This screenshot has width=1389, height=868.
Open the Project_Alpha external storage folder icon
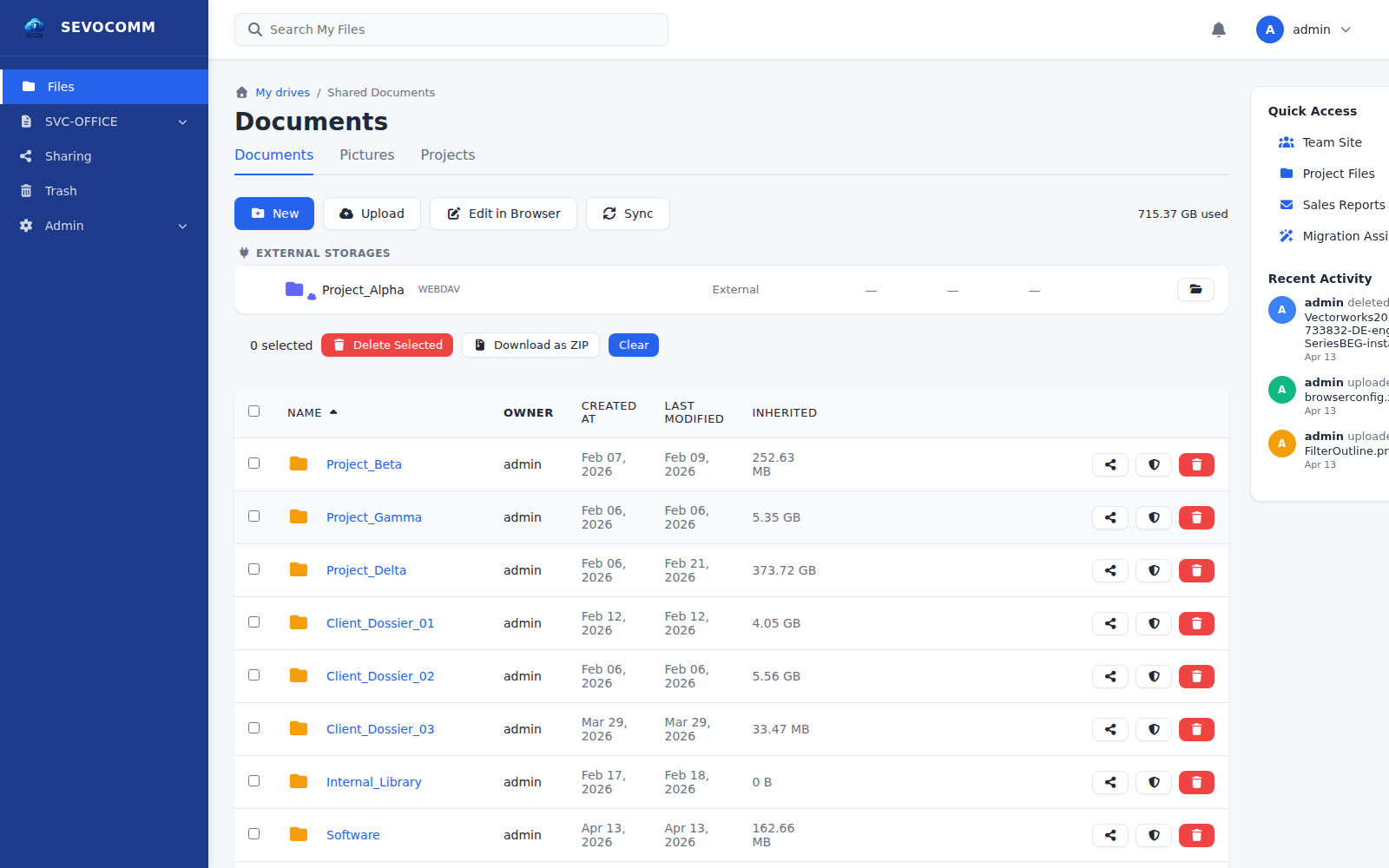(x=1195, y=289)
